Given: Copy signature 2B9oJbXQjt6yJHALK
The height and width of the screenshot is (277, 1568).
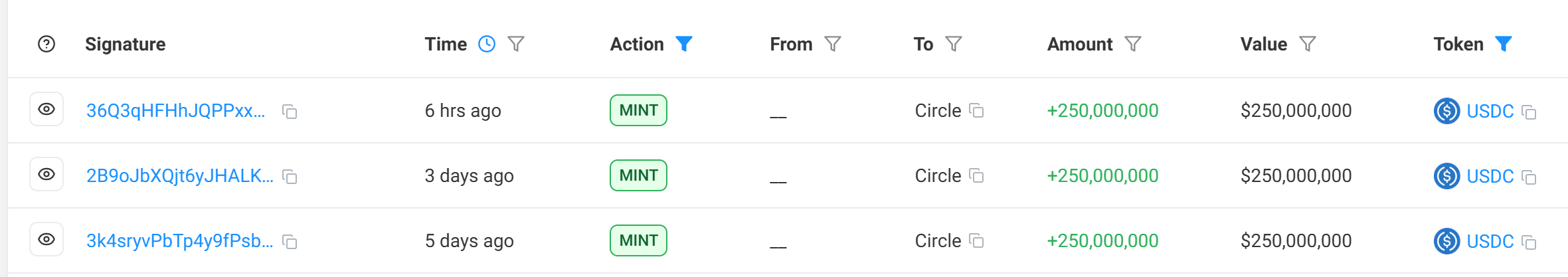Looking at the screenshot, I should (x=290, y=177).
